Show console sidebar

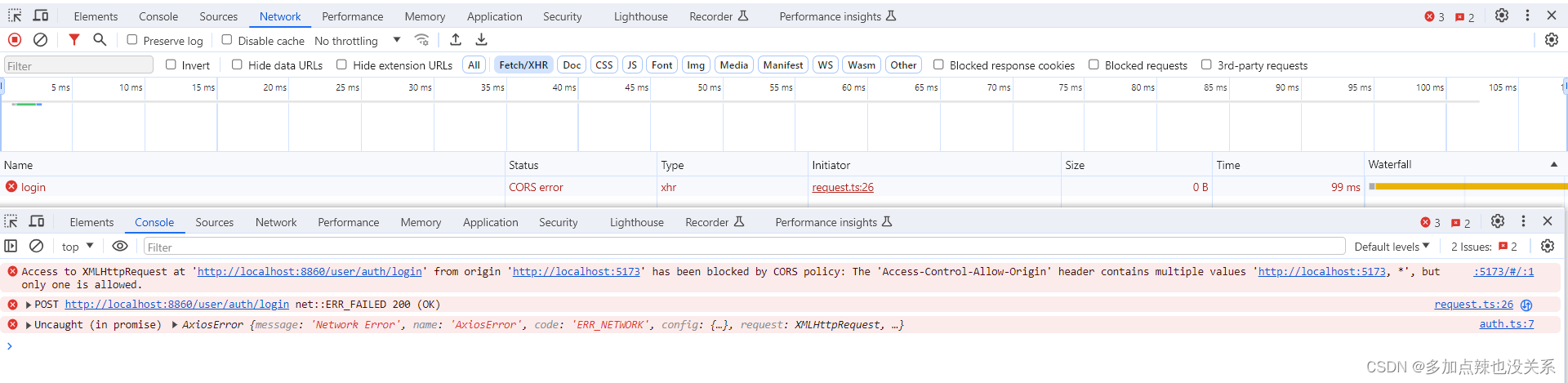11,246
